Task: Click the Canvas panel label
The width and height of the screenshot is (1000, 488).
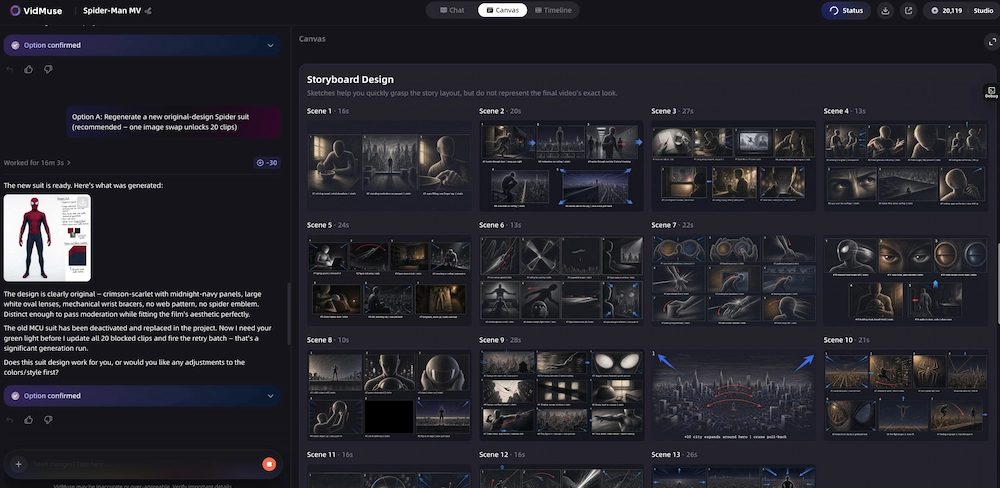Action: pyautogui.click(x=312, y=39)
